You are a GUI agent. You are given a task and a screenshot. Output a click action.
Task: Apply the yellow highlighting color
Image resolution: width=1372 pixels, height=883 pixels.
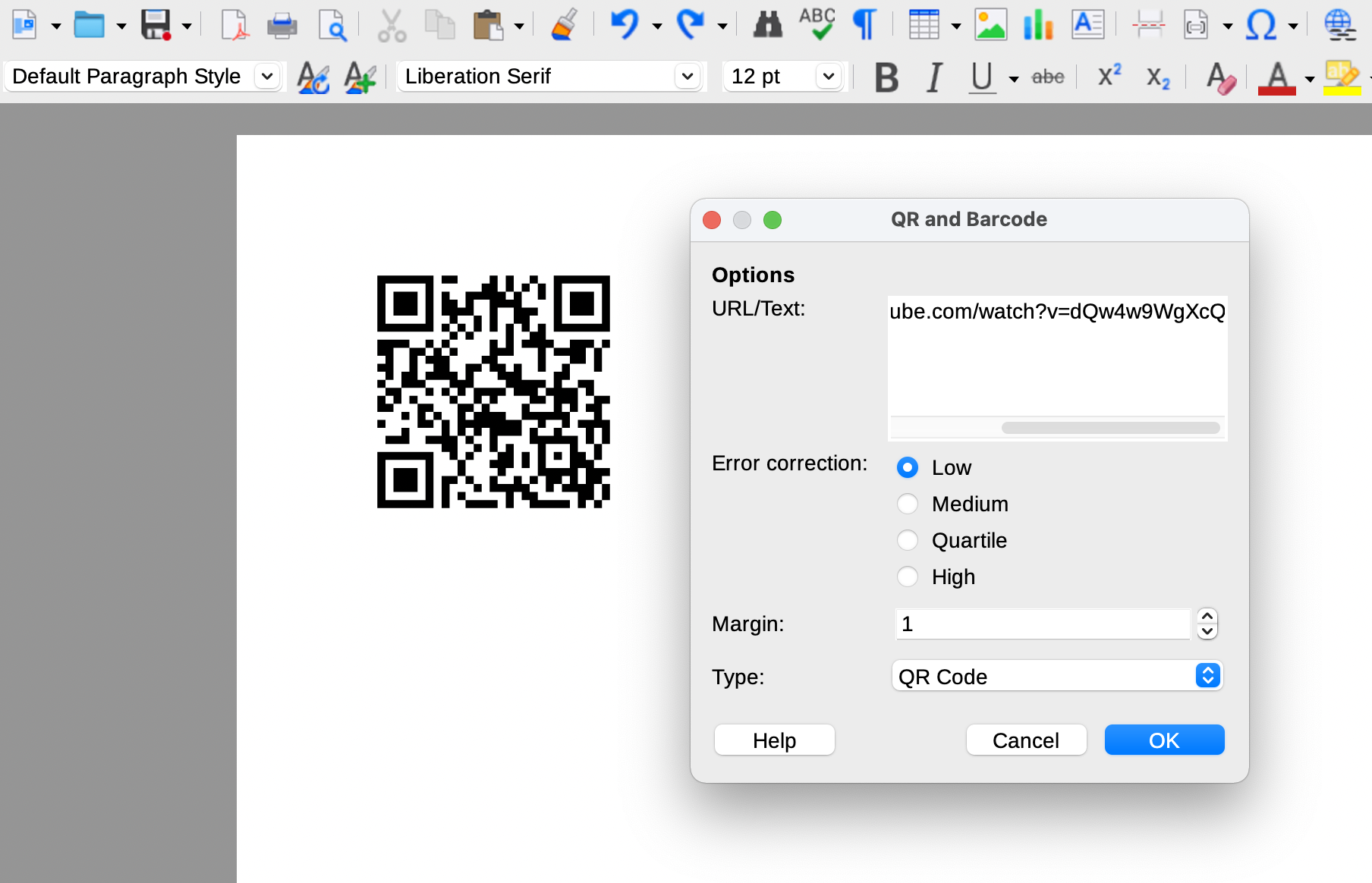click(1342, 77)
